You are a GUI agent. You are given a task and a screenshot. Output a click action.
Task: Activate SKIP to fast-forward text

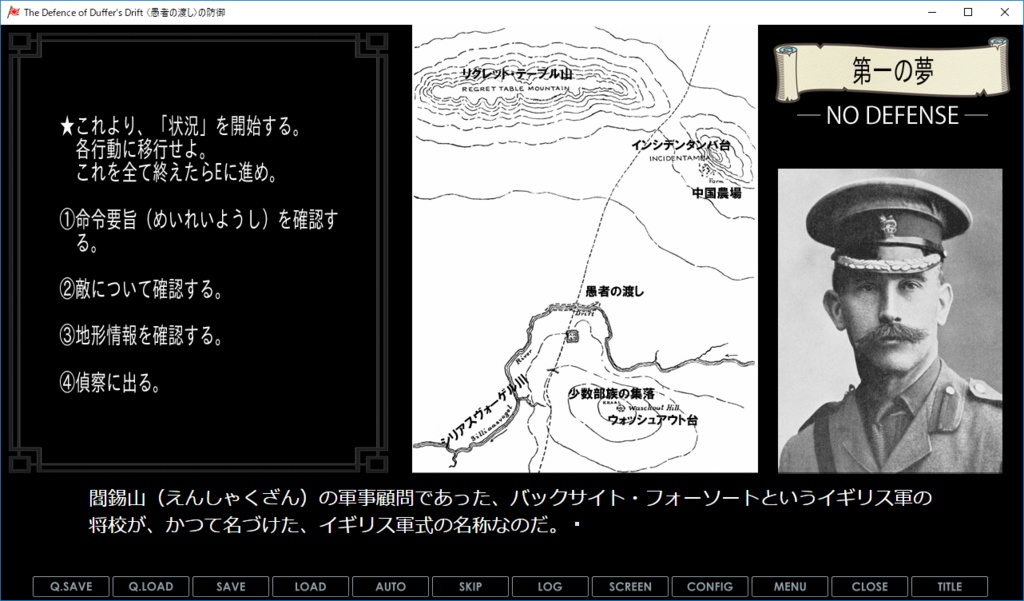pyautogui.click(x=470, y=587)
